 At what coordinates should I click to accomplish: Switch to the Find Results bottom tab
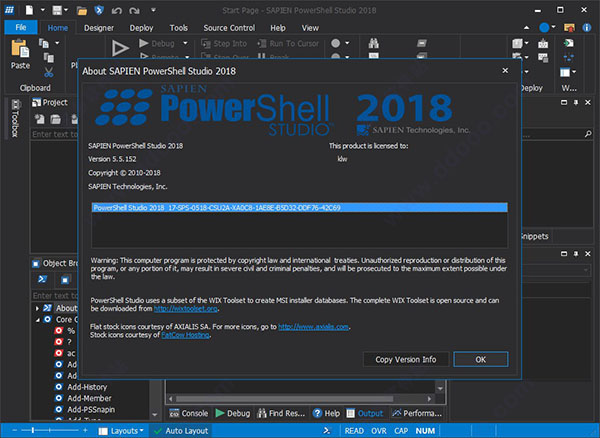coord(281,414)
